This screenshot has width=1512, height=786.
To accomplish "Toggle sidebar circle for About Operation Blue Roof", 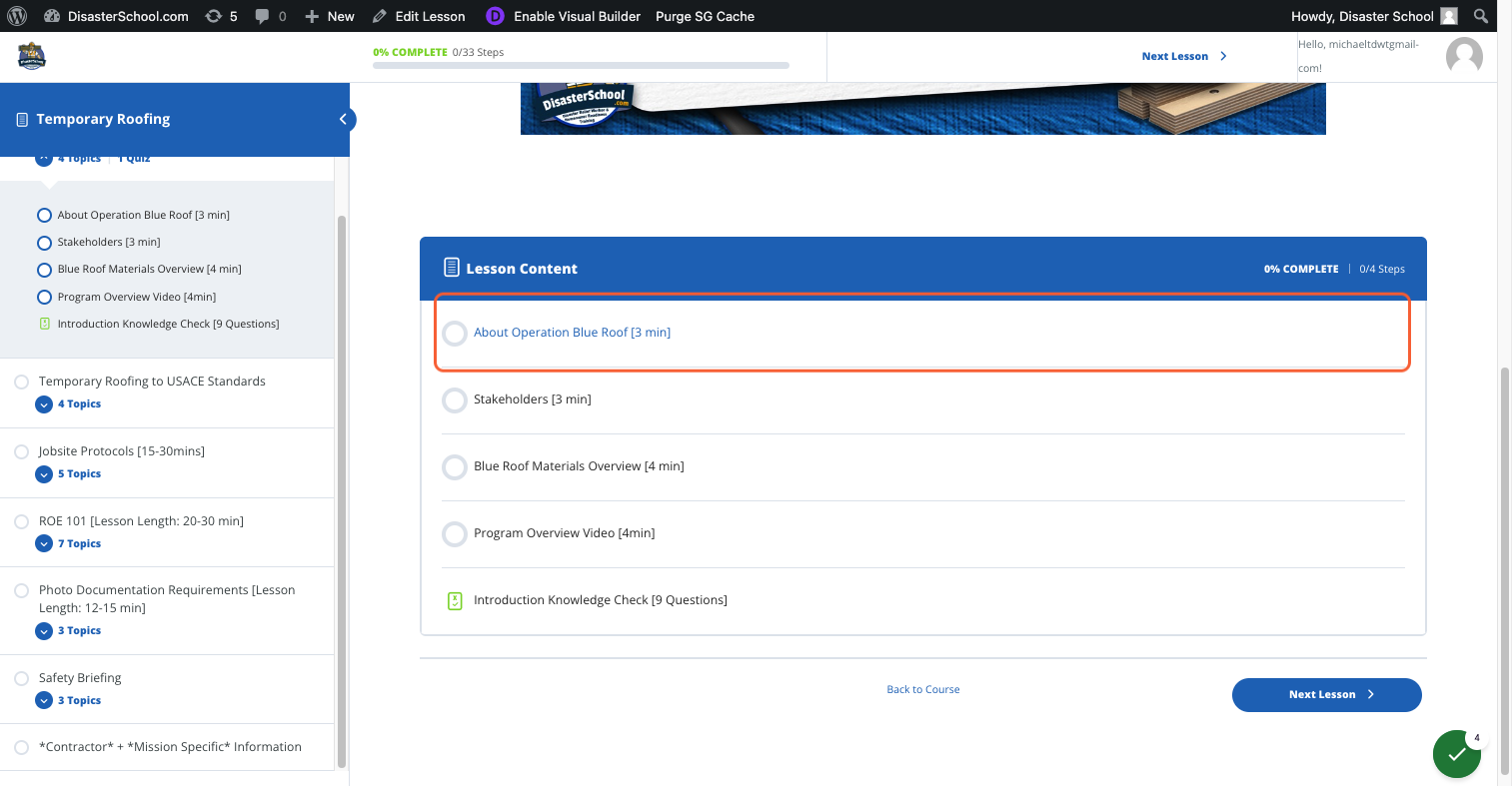I will click(44, 215).
